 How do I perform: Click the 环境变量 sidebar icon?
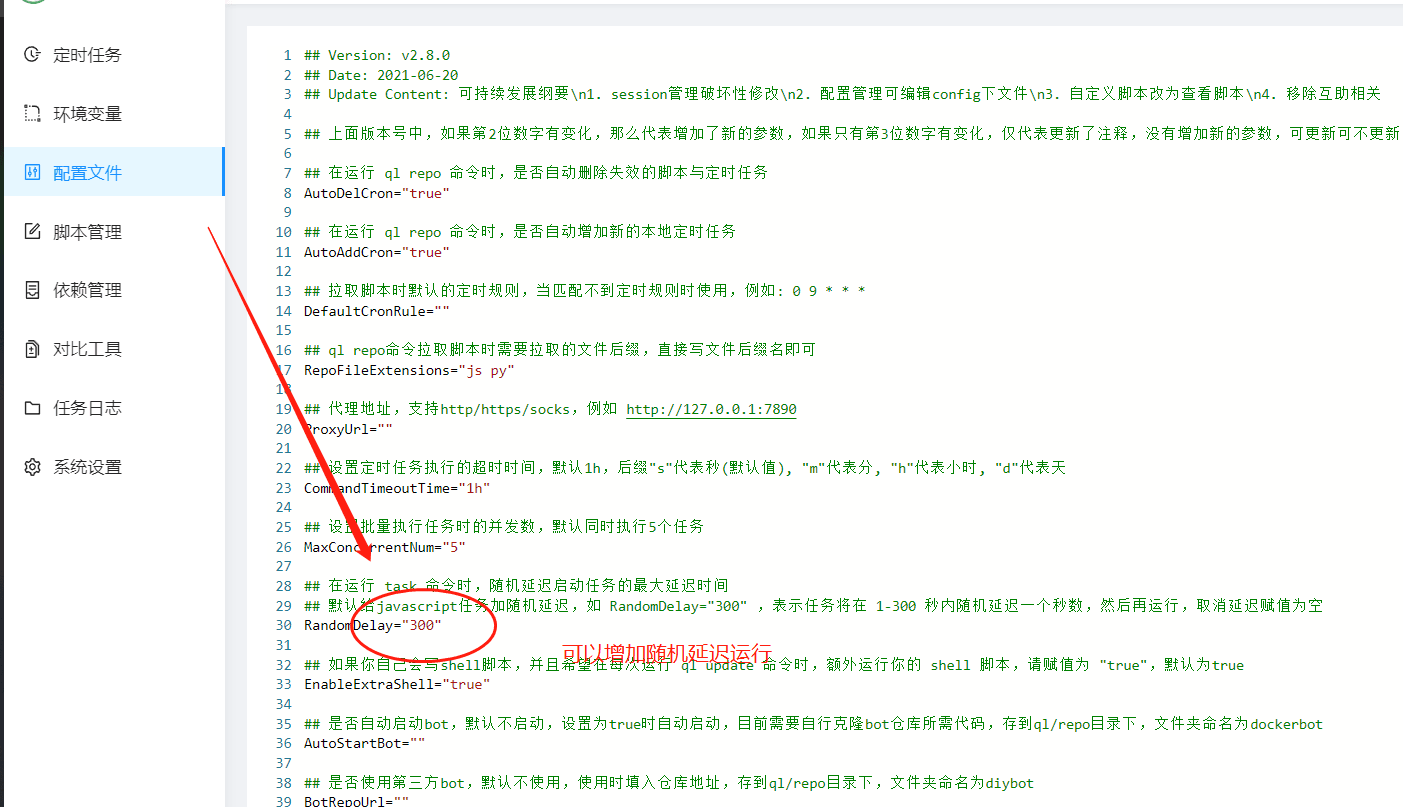tap(33, 114)
